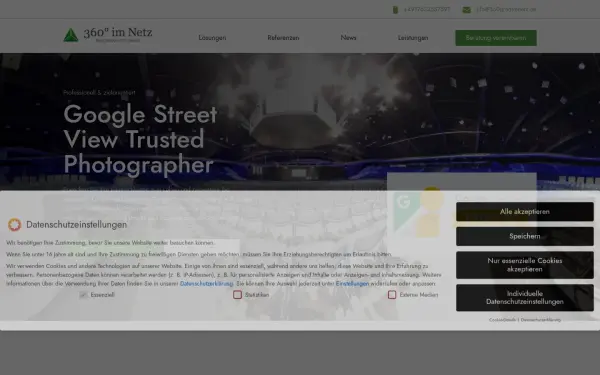This screenshot has height=375, width=600.
Task: Open Cookie-Details footer link
Action: tap(502, 320)
